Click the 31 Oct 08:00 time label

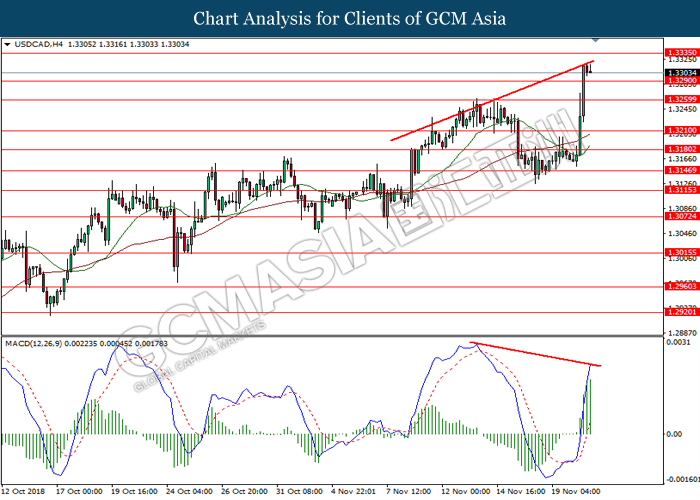(x=300, y=492)
